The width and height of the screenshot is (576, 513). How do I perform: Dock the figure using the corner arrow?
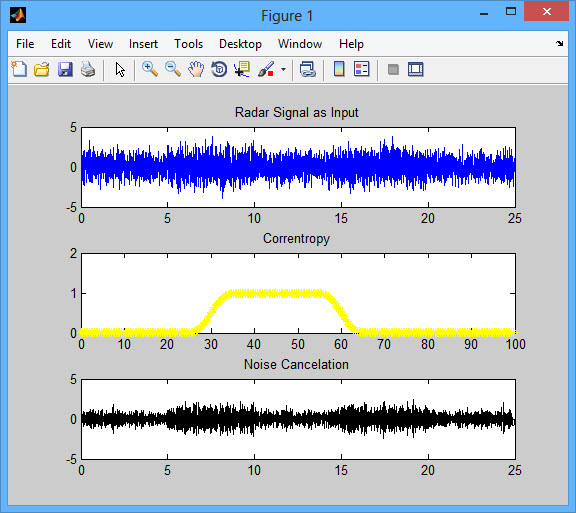point(559,44)
